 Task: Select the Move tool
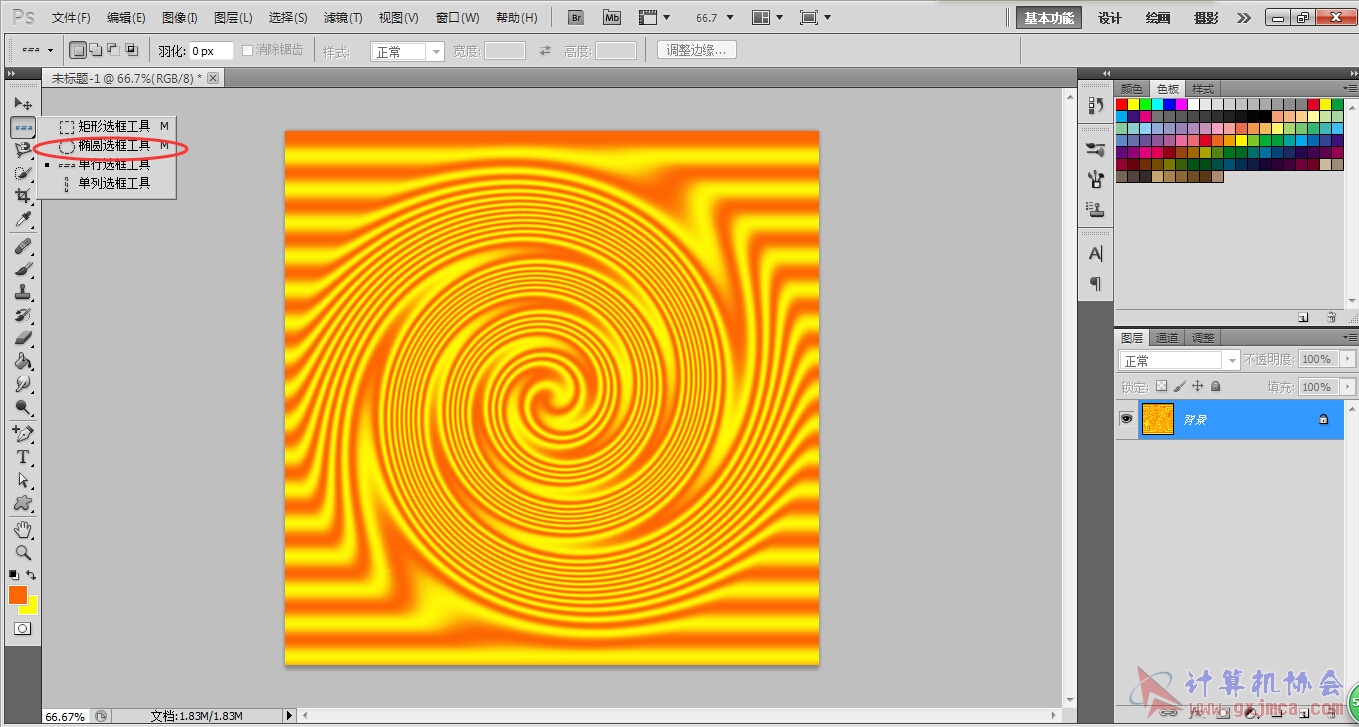coord(23,104)
